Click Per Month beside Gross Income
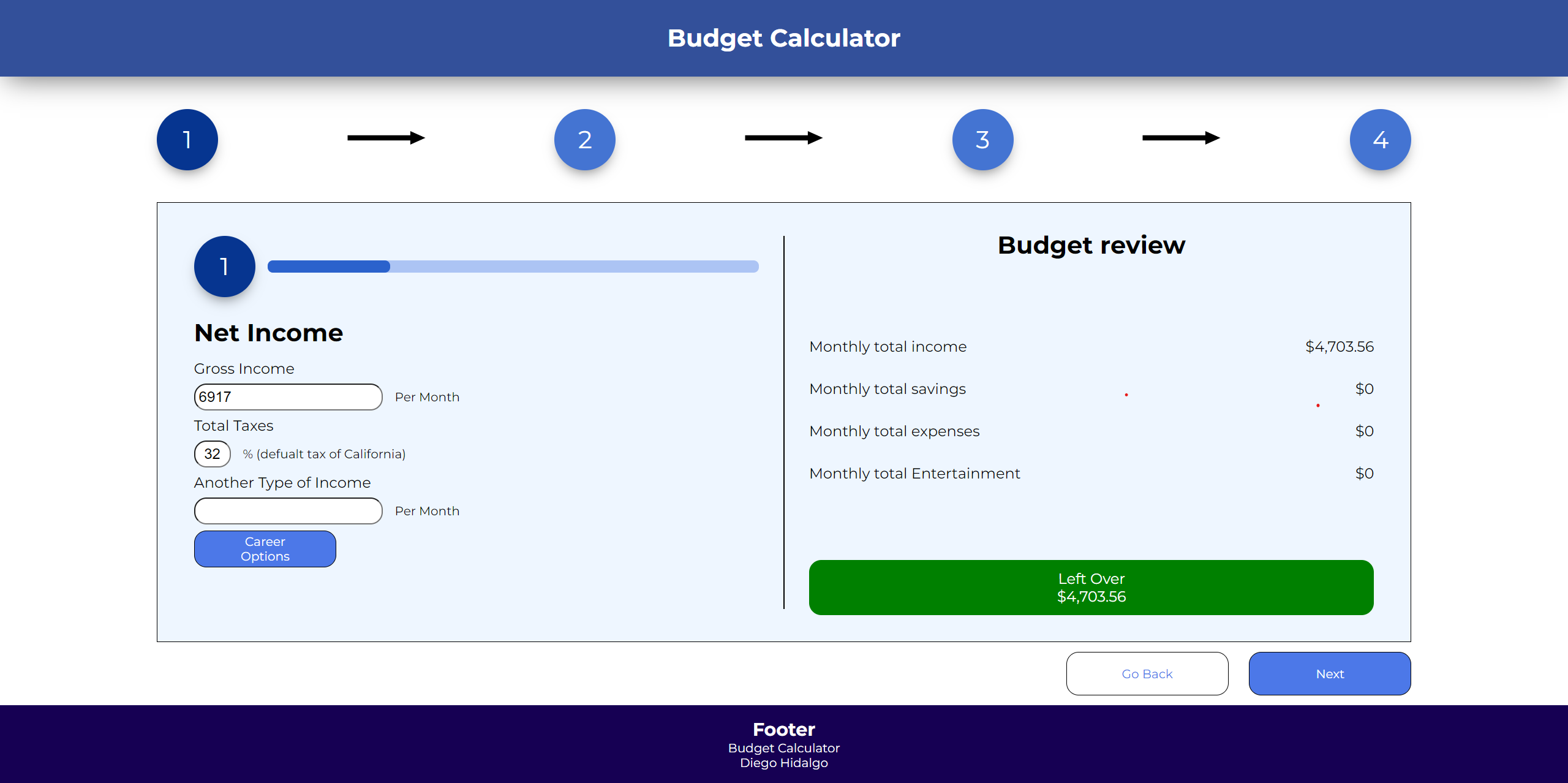1568x783 pixels. [427, 397]
